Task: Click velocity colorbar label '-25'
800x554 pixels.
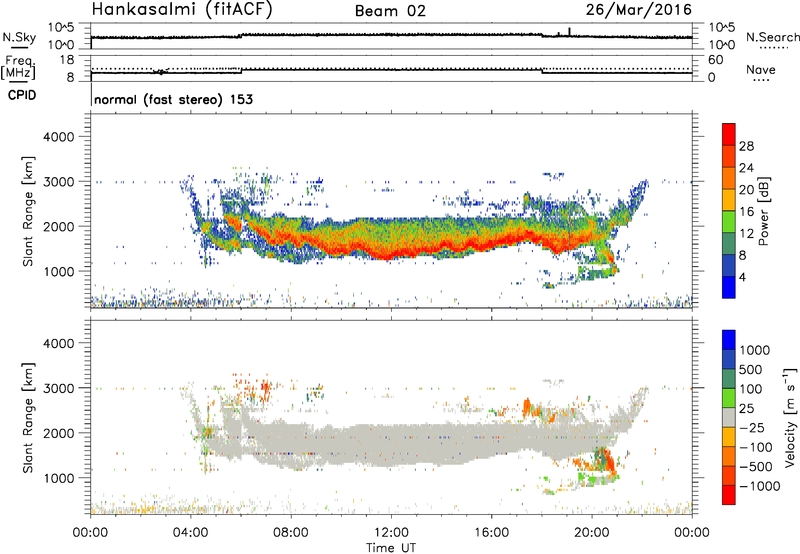Action: point(752,427)
